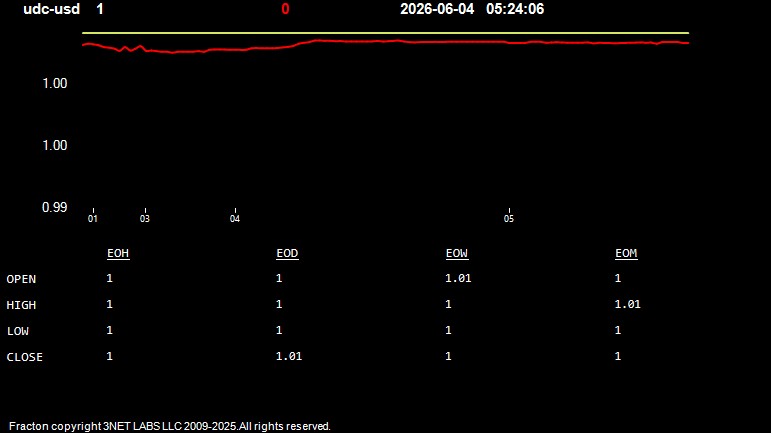Click the EOH OPEN value
Screen dimensions: 771x433
[x=110, y=278]
